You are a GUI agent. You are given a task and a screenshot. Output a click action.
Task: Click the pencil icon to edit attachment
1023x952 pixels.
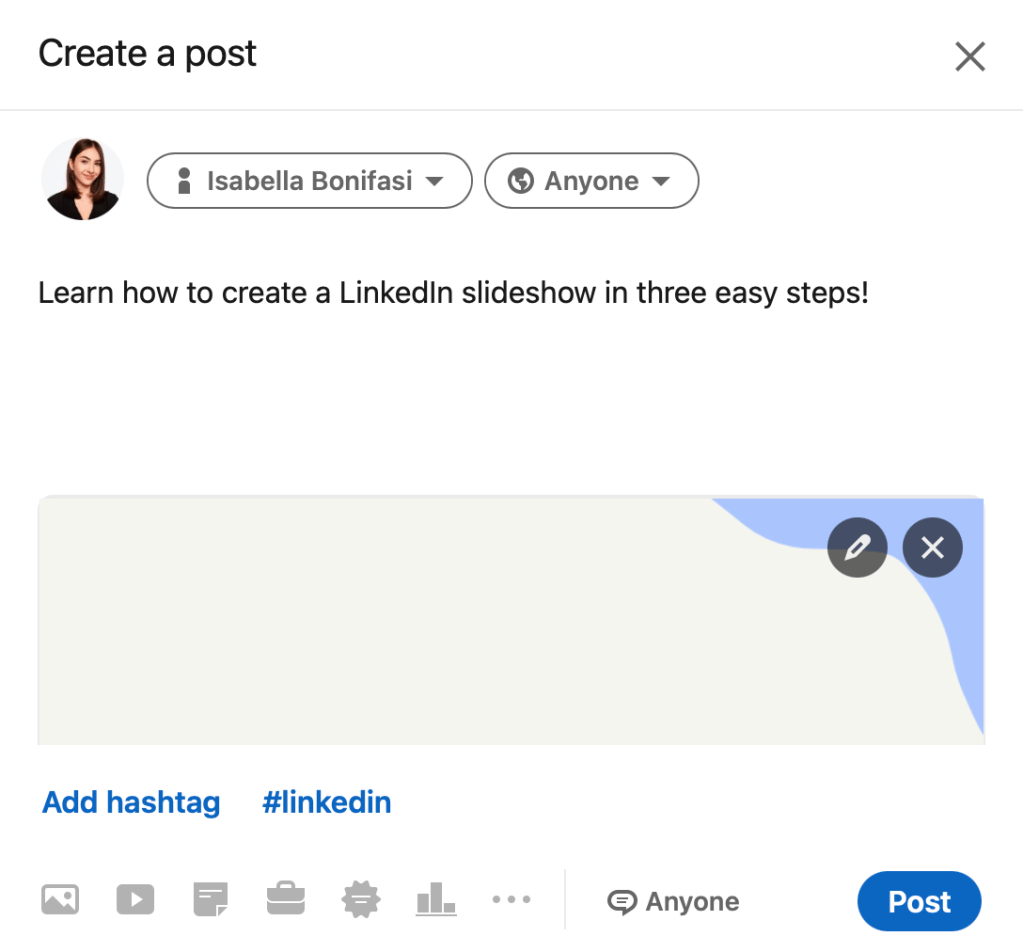(x=857, y=547)
